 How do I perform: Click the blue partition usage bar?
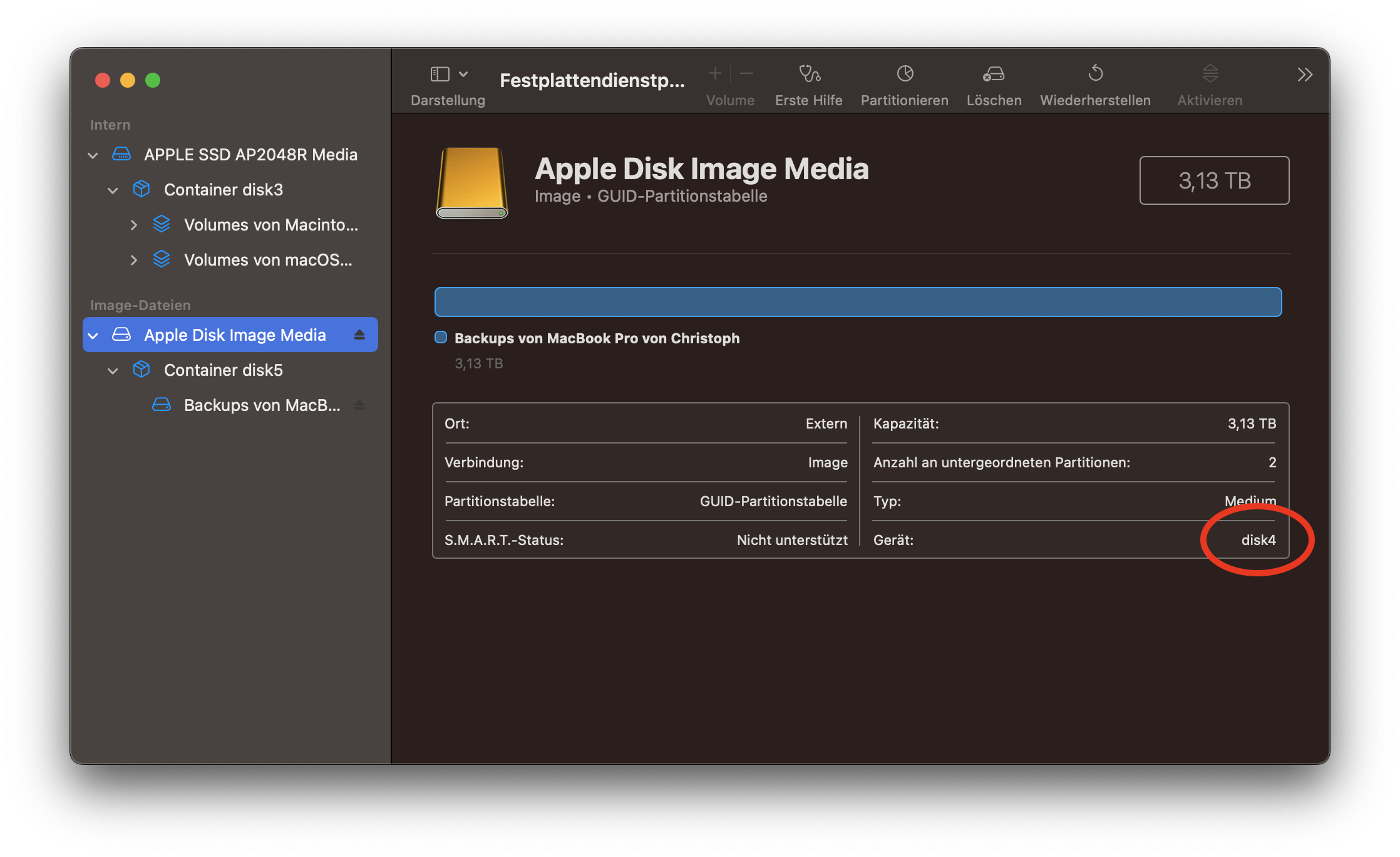click(x=858, y=302)
